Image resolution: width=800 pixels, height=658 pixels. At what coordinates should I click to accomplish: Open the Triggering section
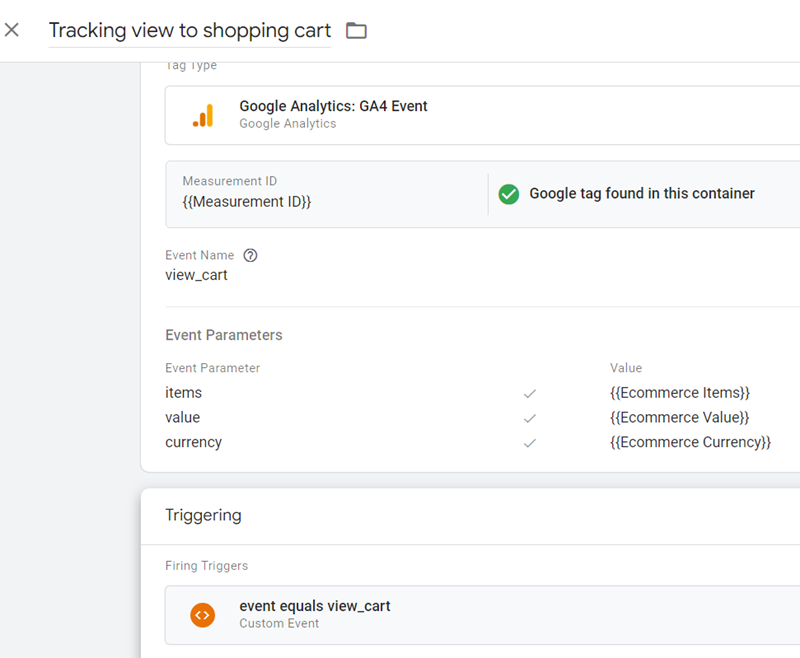tap(203, 515)
